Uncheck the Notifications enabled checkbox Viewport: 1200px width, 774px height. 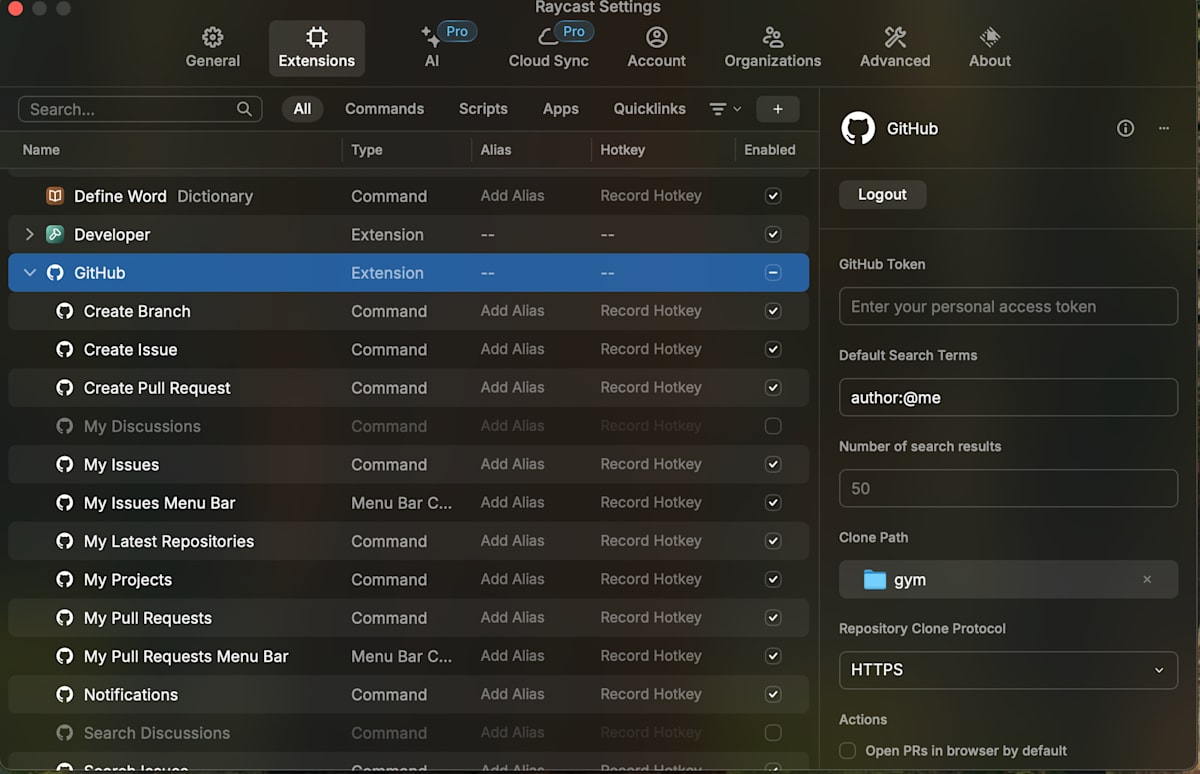772,694
